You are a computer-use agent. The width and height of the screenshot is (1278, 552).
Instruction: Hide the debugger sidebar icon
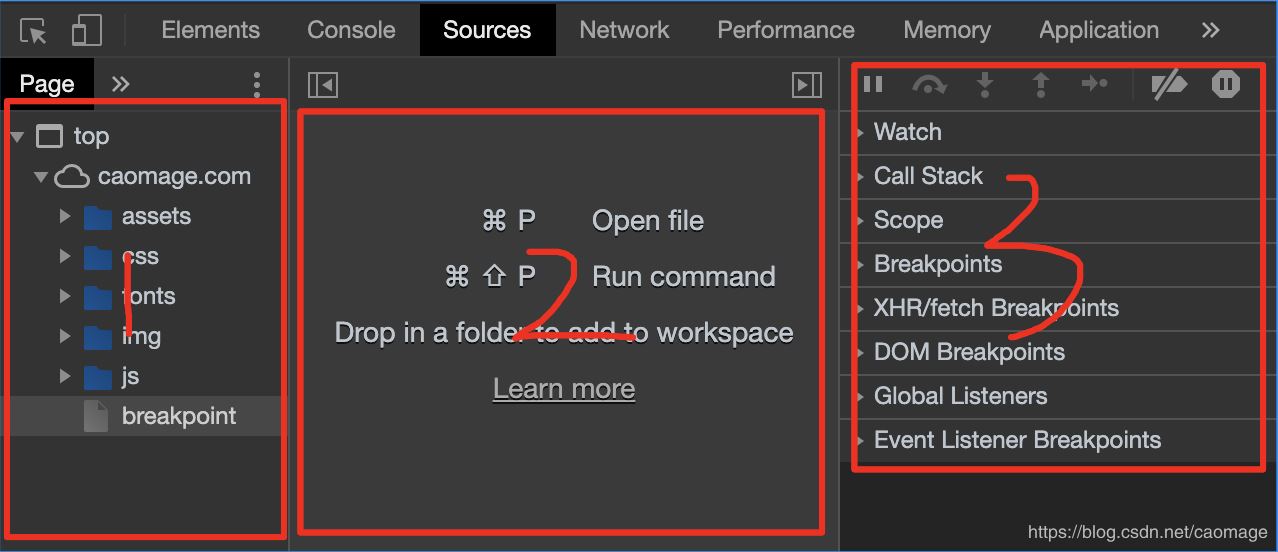point(807,85)
